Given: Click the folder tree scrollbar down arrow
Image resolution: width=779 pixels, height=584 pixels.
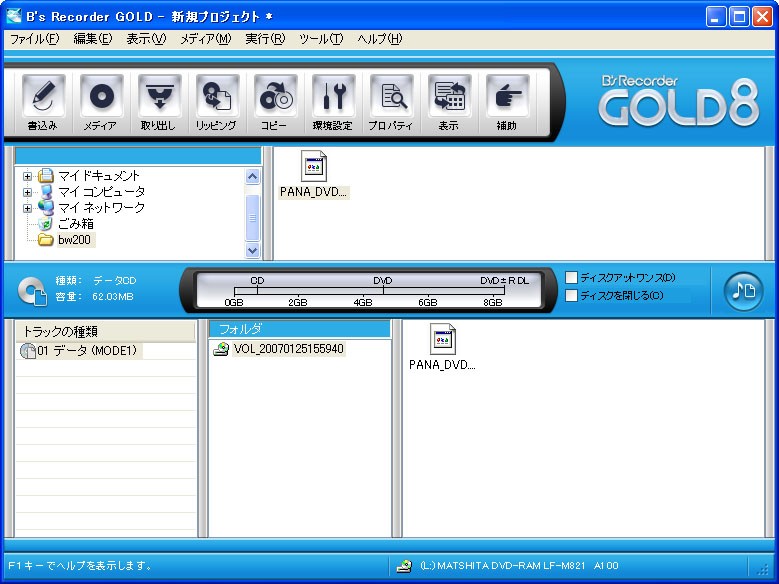Looking at the screenshot, I should [x=252, y=251].
